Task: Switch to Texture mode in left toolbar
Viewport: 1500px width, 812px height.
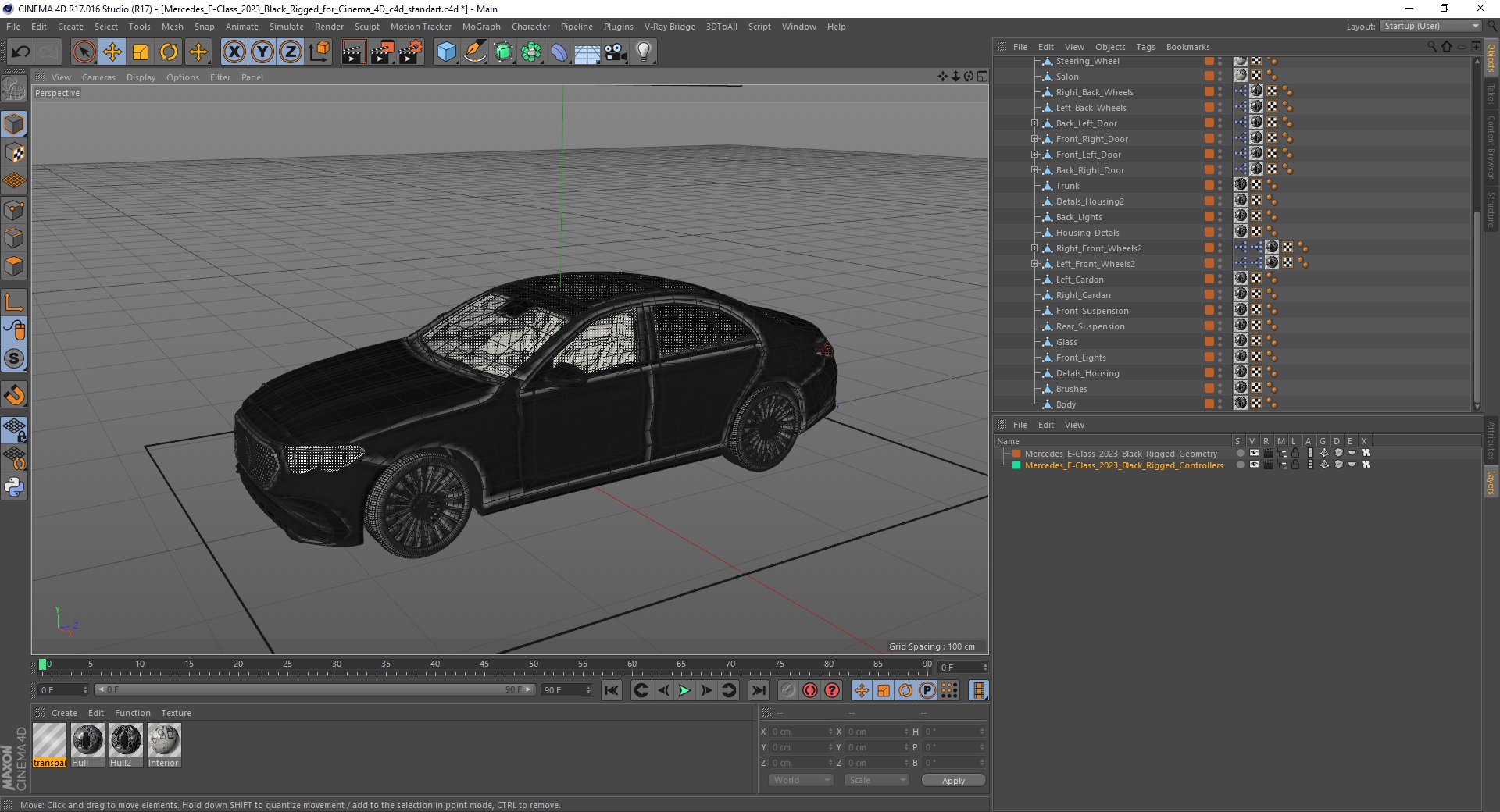Action: coord(14,153)
